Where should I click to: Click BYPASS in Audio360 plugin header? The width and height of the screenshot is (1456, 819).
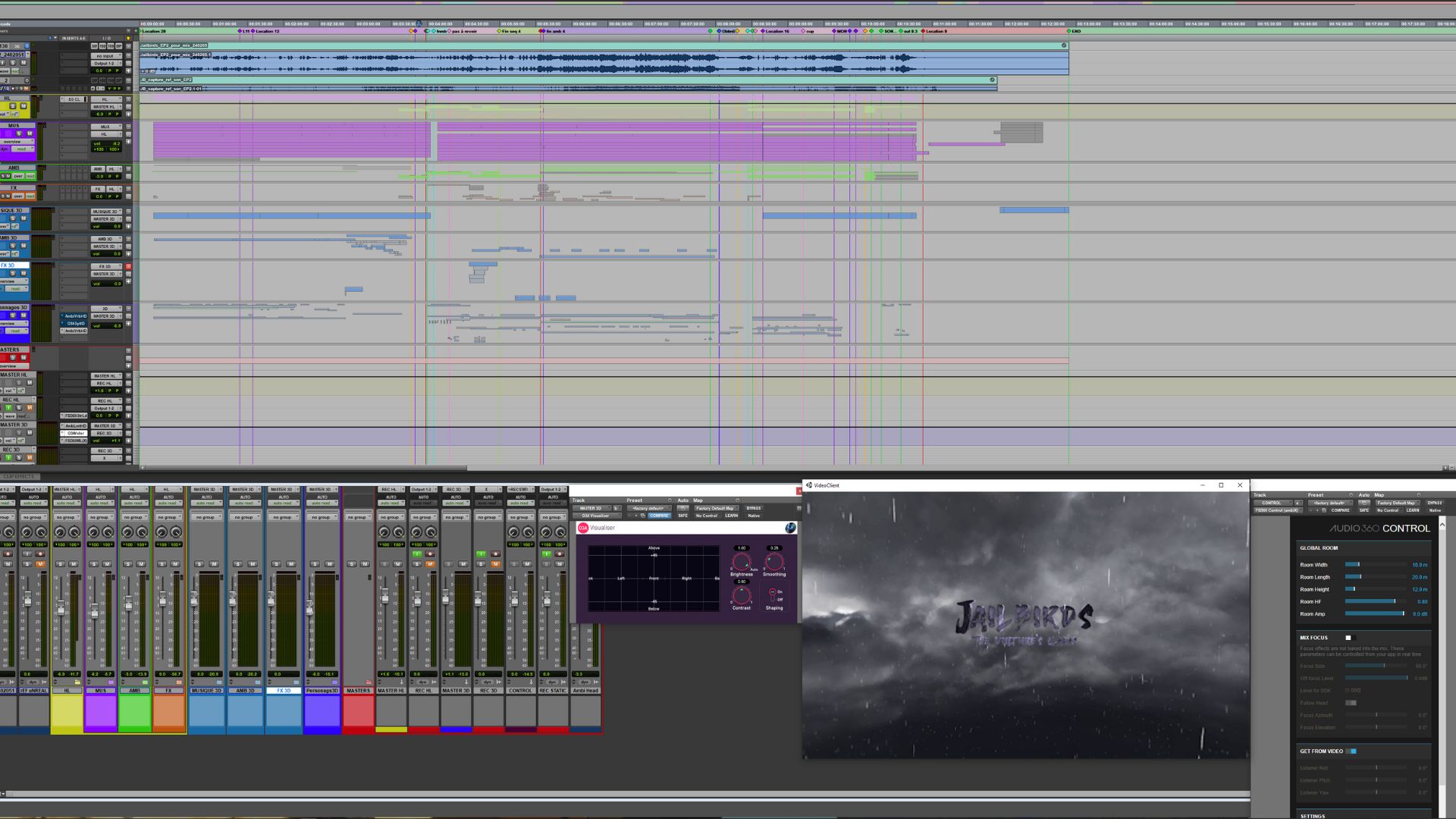1435,503
